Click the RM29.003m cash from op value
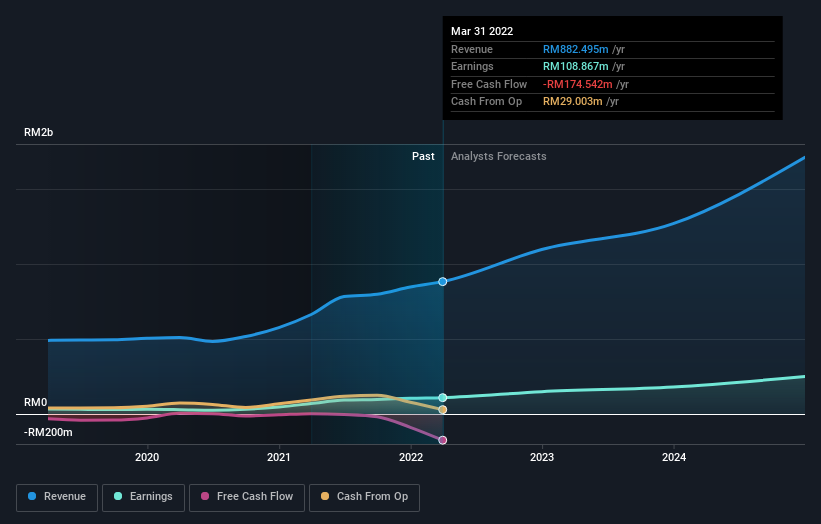The height and width of the screenshot is (524, 821). (572, 102)
